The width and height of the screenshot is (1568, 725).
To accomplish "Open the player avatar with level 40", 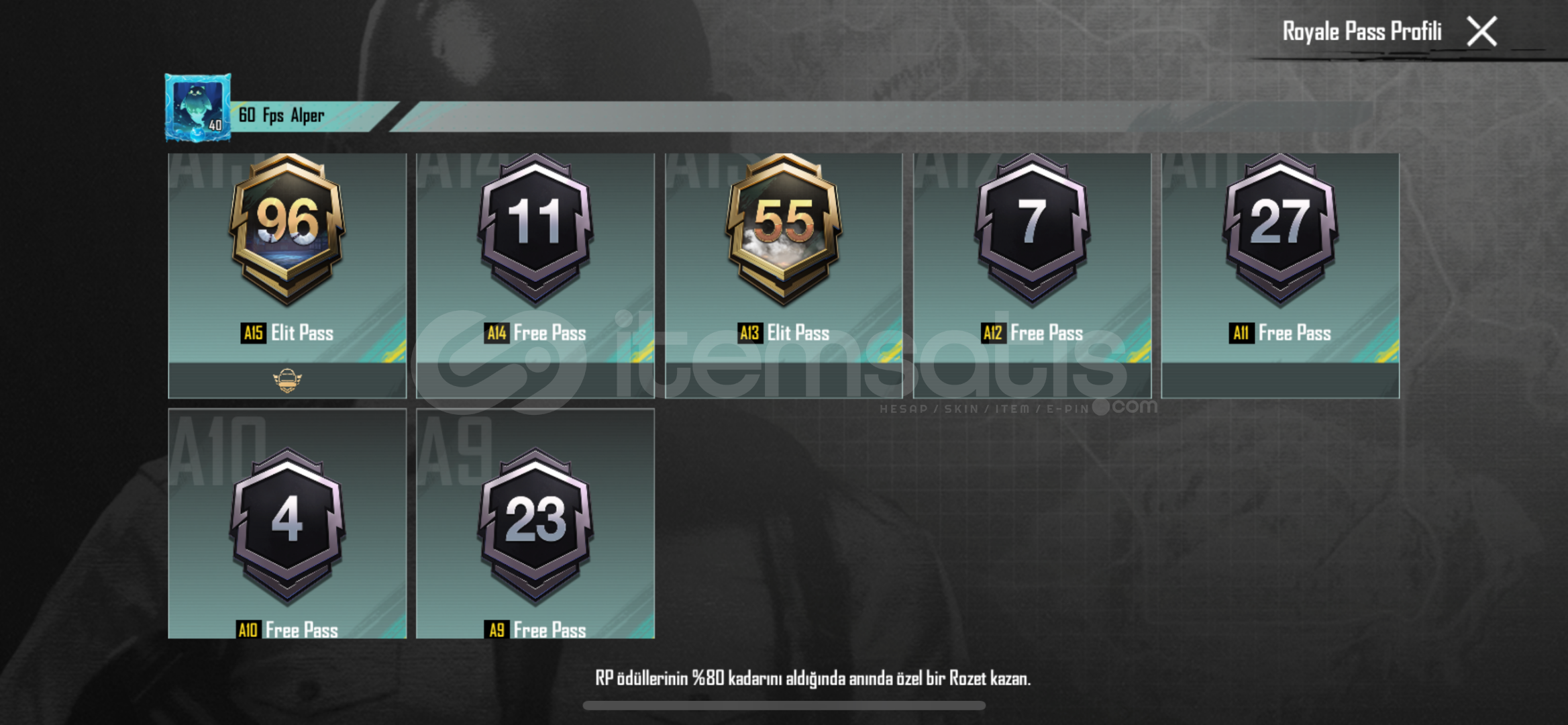I will [198, 107].
